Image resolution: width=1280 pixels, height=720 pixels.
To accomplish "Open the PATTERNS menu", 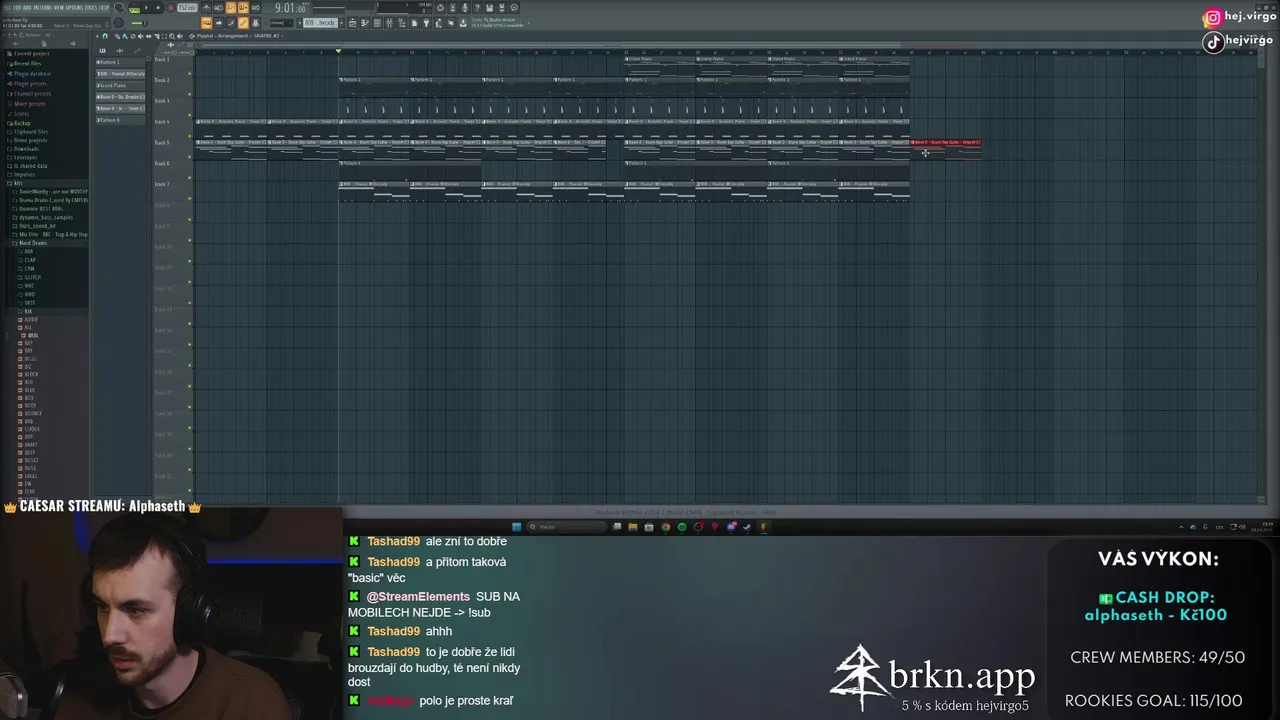I will click(x=42, y=7).
